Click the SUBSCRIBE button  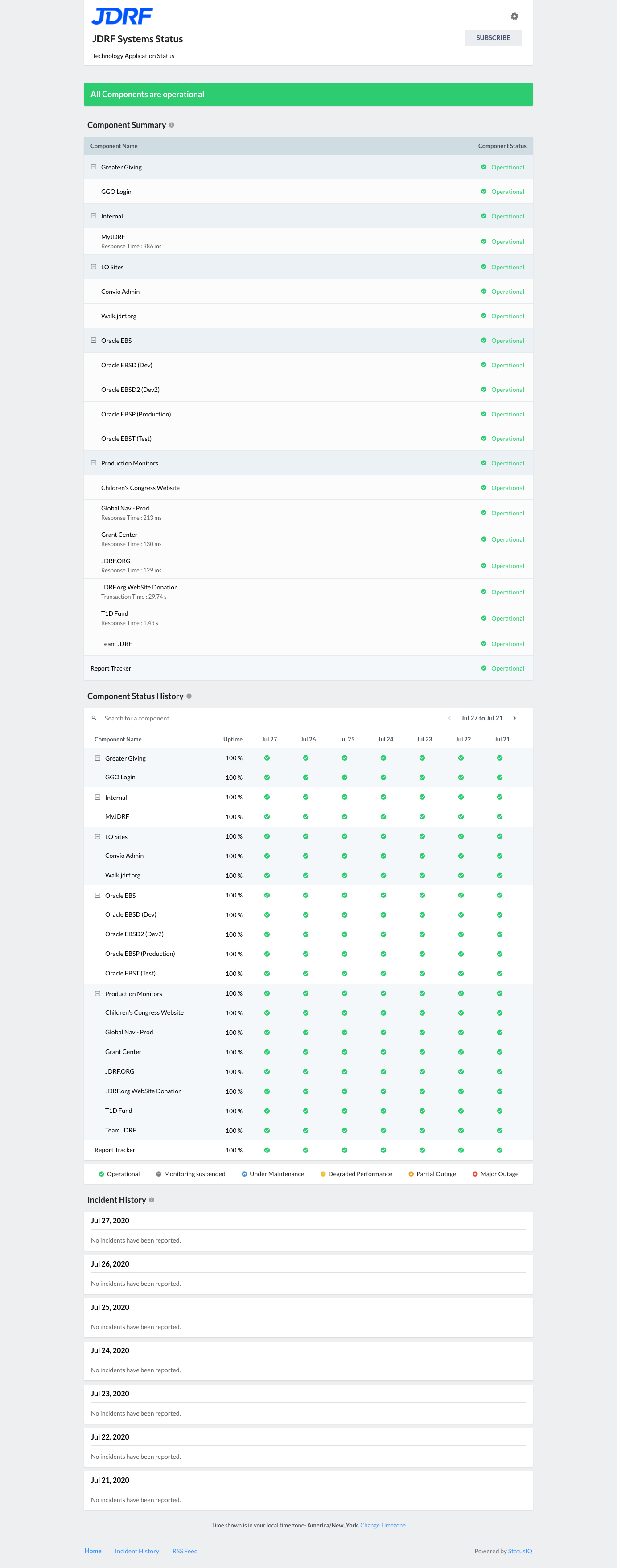pos(493,38)
